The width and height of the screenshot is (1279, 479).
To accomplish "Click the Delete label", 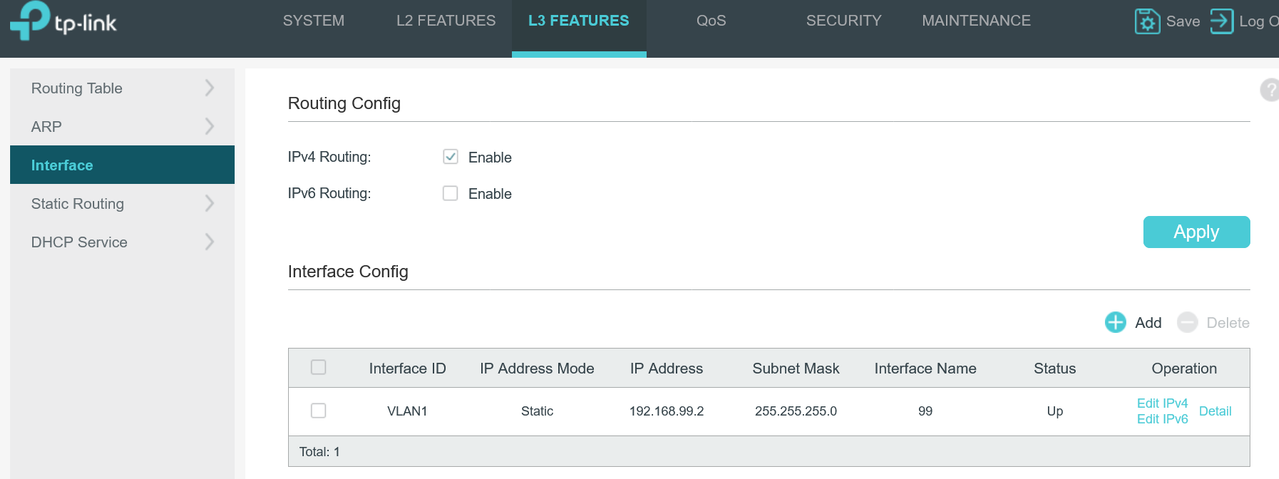I will tap(1228, 322).
